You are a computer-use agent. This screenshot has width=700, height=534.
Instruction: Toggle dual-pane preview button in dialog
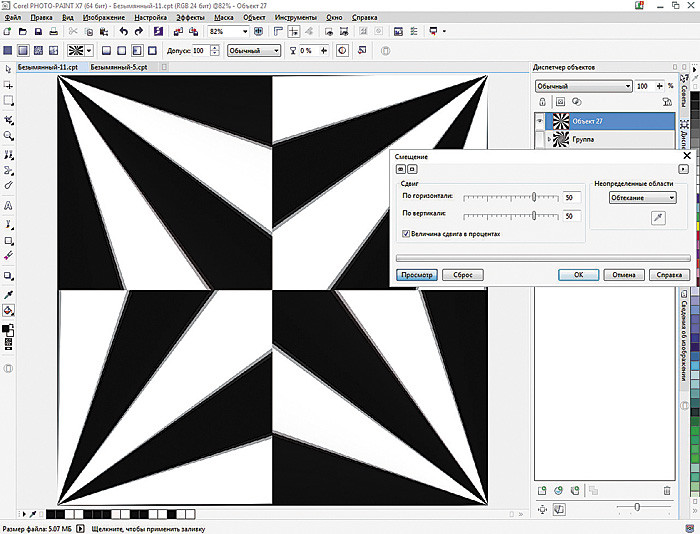point(400,169)
